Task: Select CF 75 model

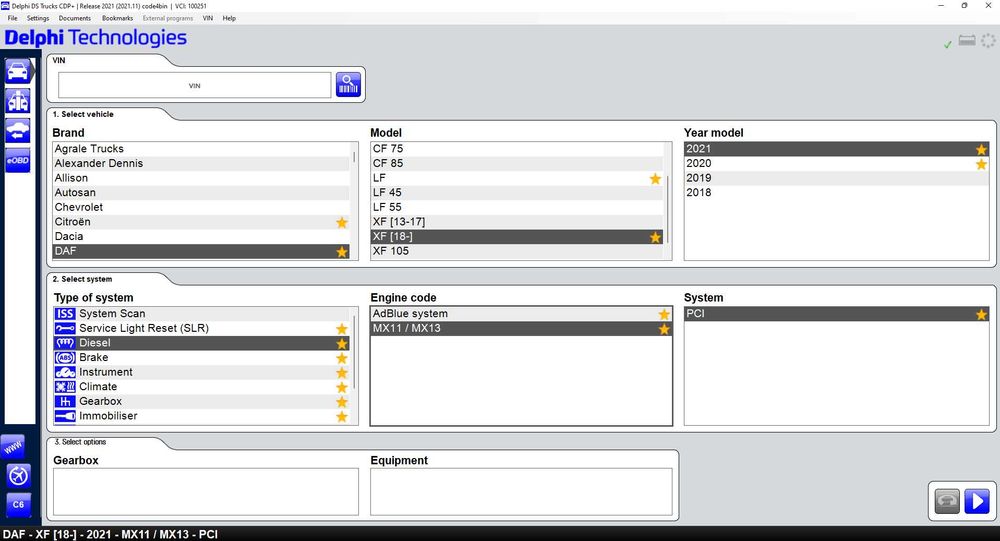Action: point(517,149)
